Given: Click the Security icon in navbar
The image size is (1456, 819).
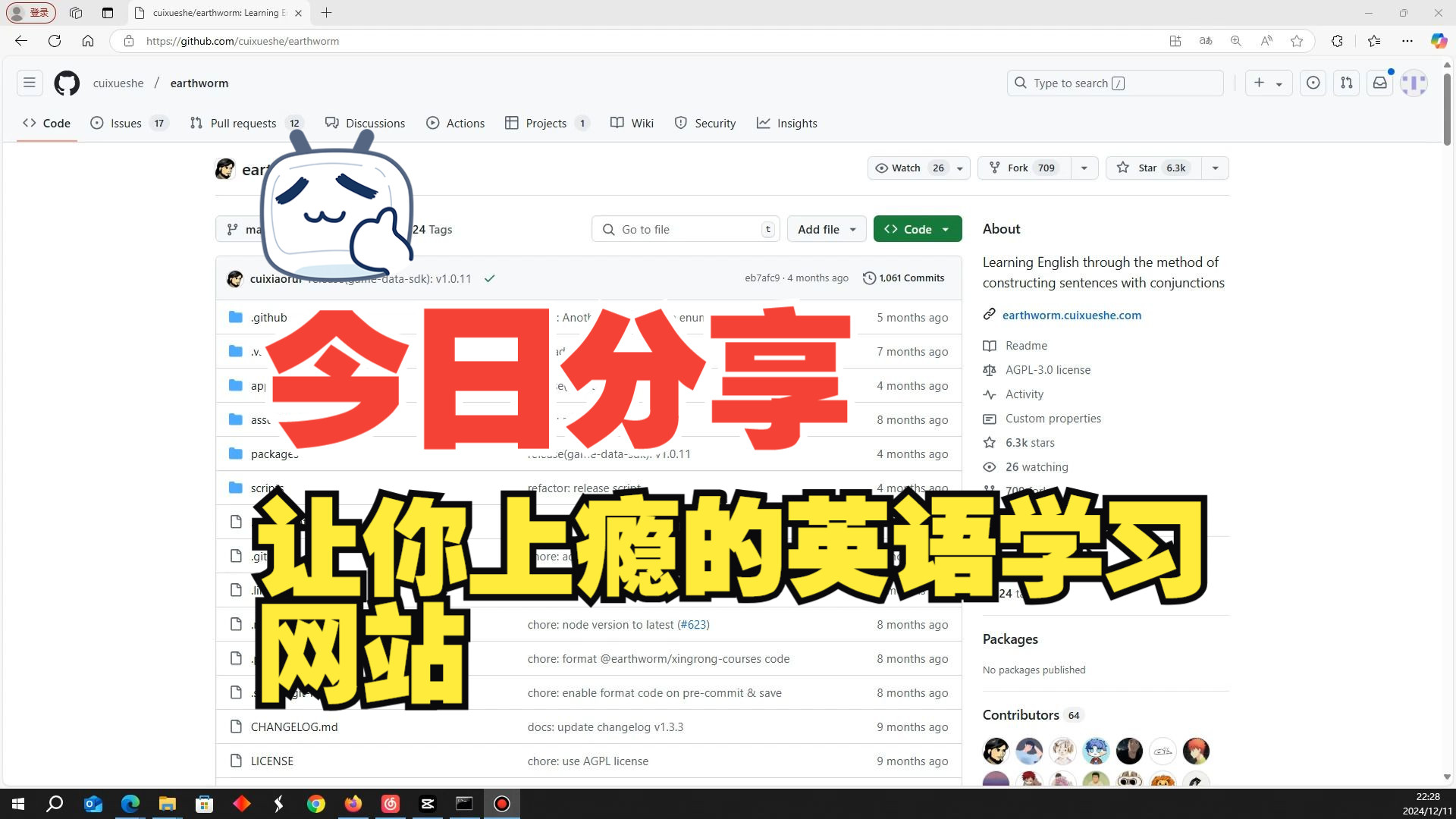Looking at the screenshot, I should pyautogui.click(x=681, y=122).
